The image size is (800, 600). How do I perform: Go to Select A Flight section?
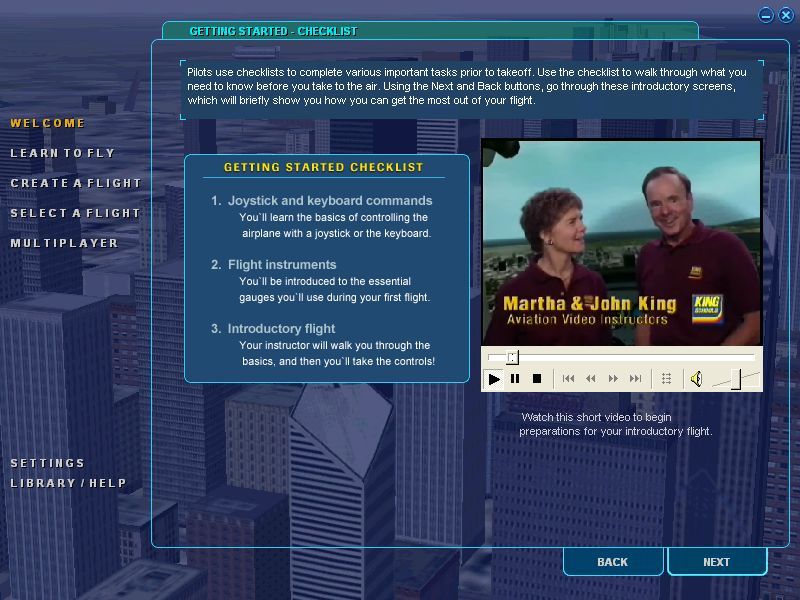click(75, 213)
